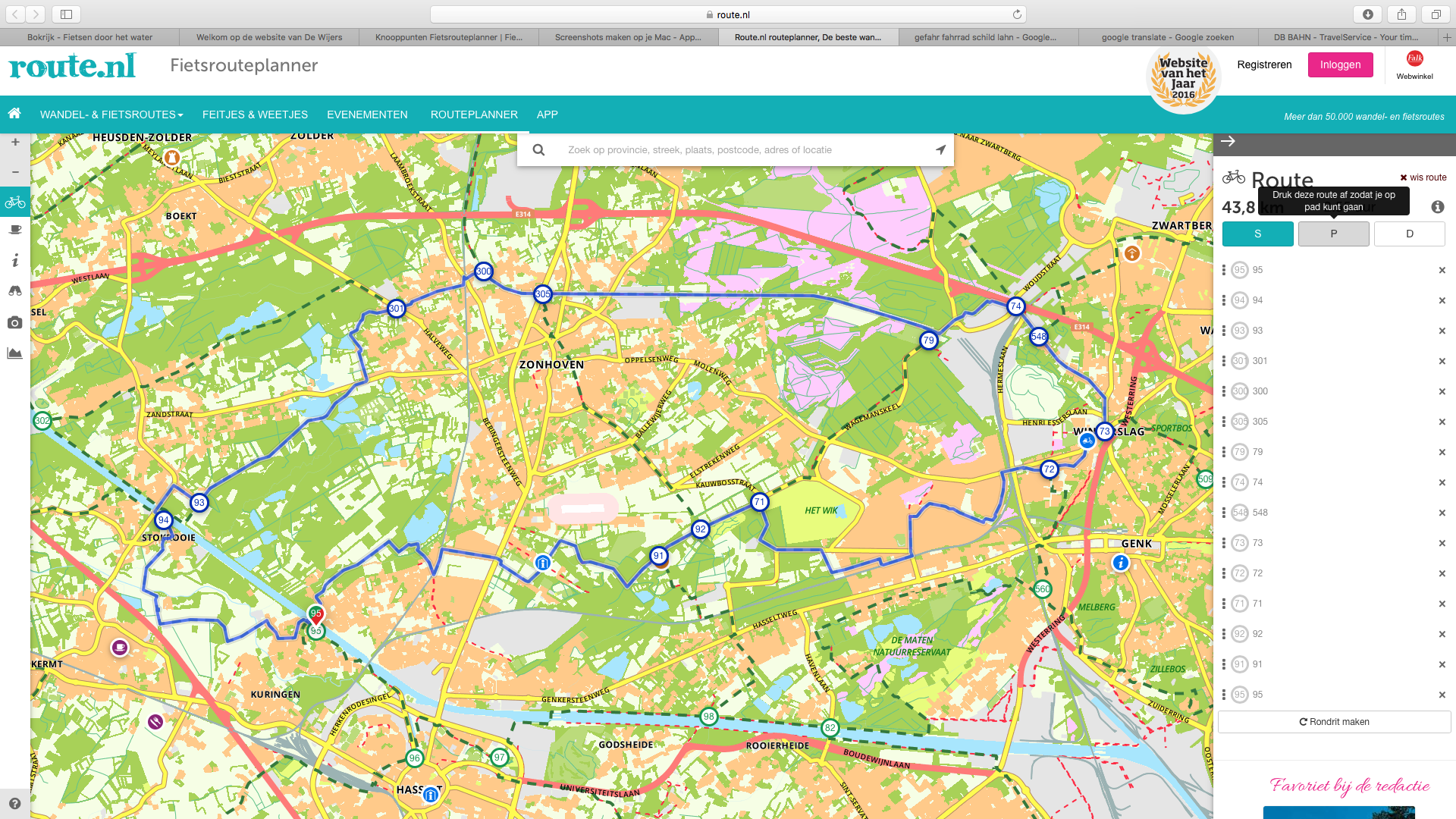Click the home icon in navigation bar
Viewport: 1456px width, 819px height.
(14, 114)
